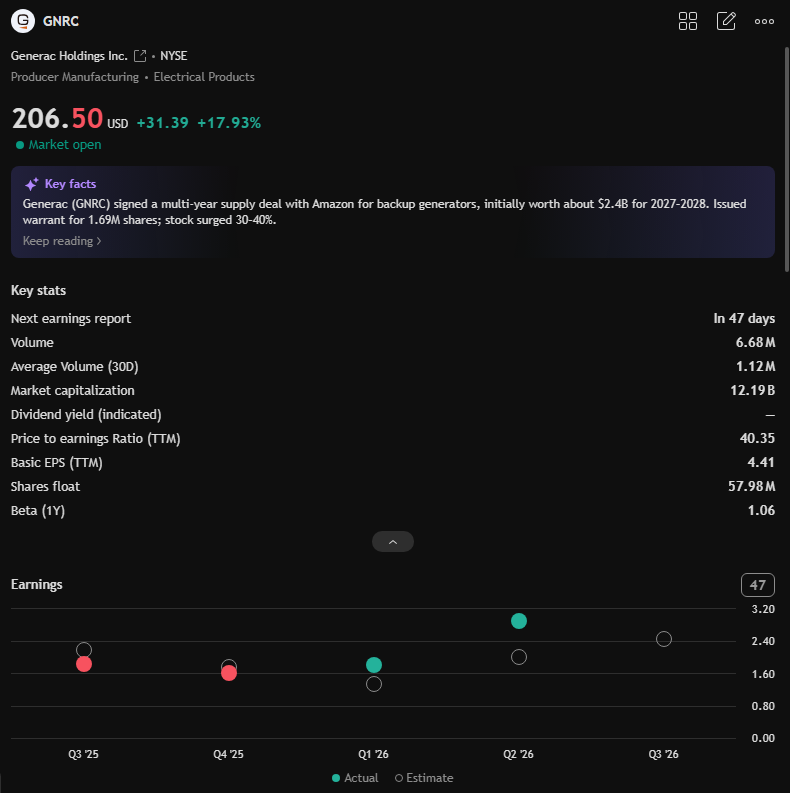The image size is (790, 793).
Task: Click the Basic EPS (TTM) label
Action: tap(57, 463)
